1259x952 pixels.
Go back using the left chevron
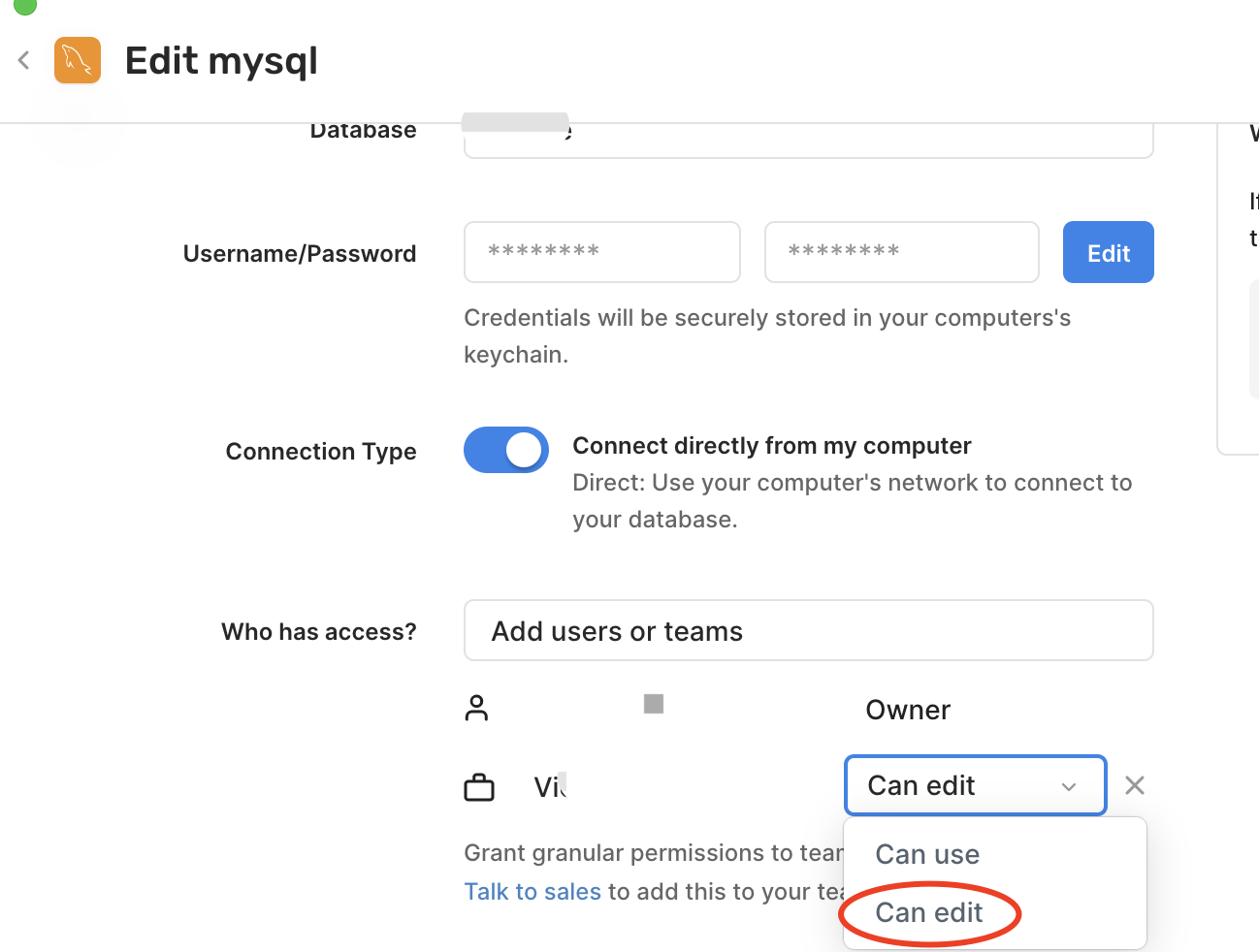pyautogui.click(x=24, y=60)
